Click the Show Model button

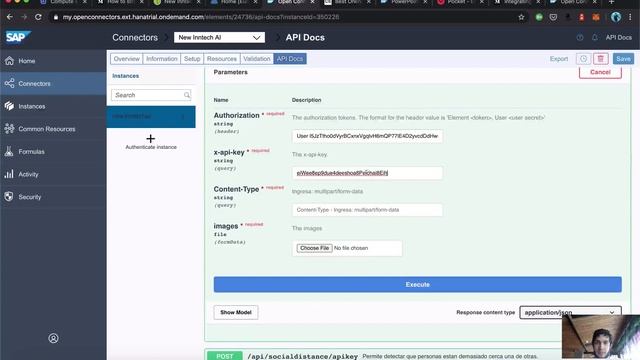pos(236,312)
